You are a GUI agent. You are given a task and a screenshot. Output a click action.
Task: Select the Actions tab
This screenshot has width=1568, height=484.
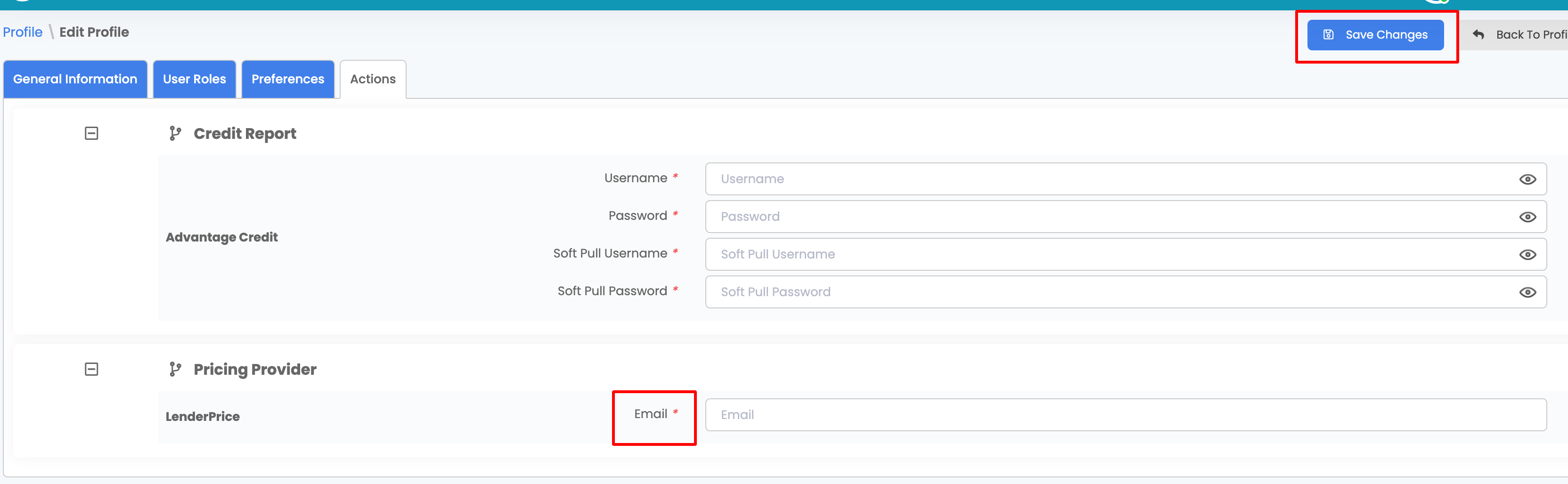click(x=373, y=79)
